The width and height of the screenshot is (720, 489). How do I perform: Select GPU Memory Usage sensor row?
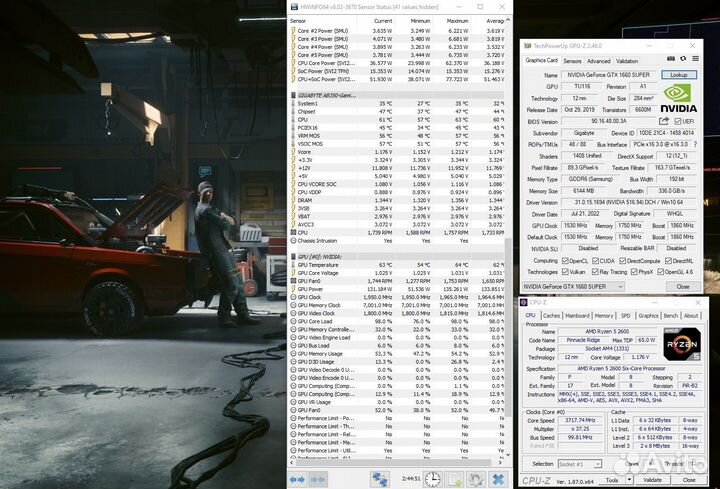coord(397,354)
